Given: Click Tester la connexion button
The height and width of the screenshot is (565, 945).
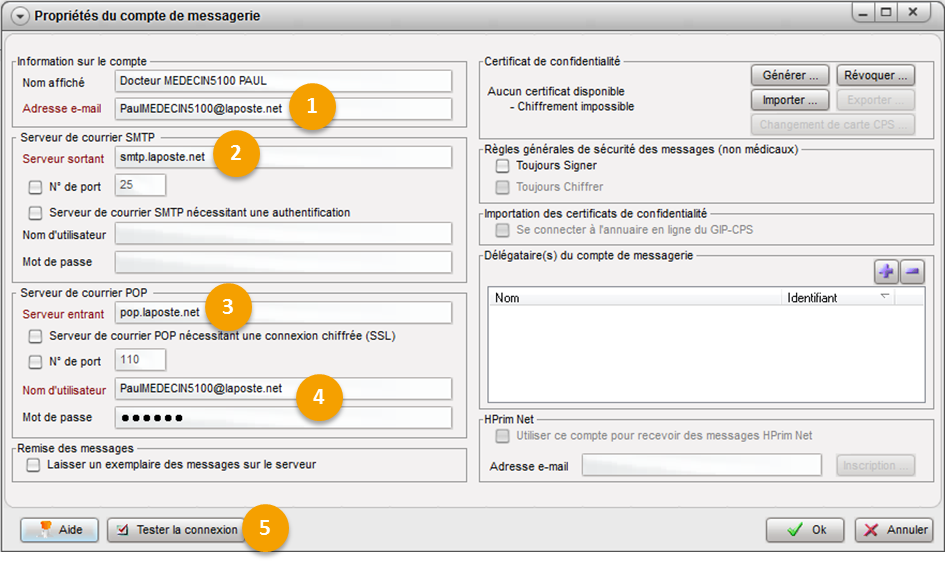Looking at the screenshot, I should point(176,530).
